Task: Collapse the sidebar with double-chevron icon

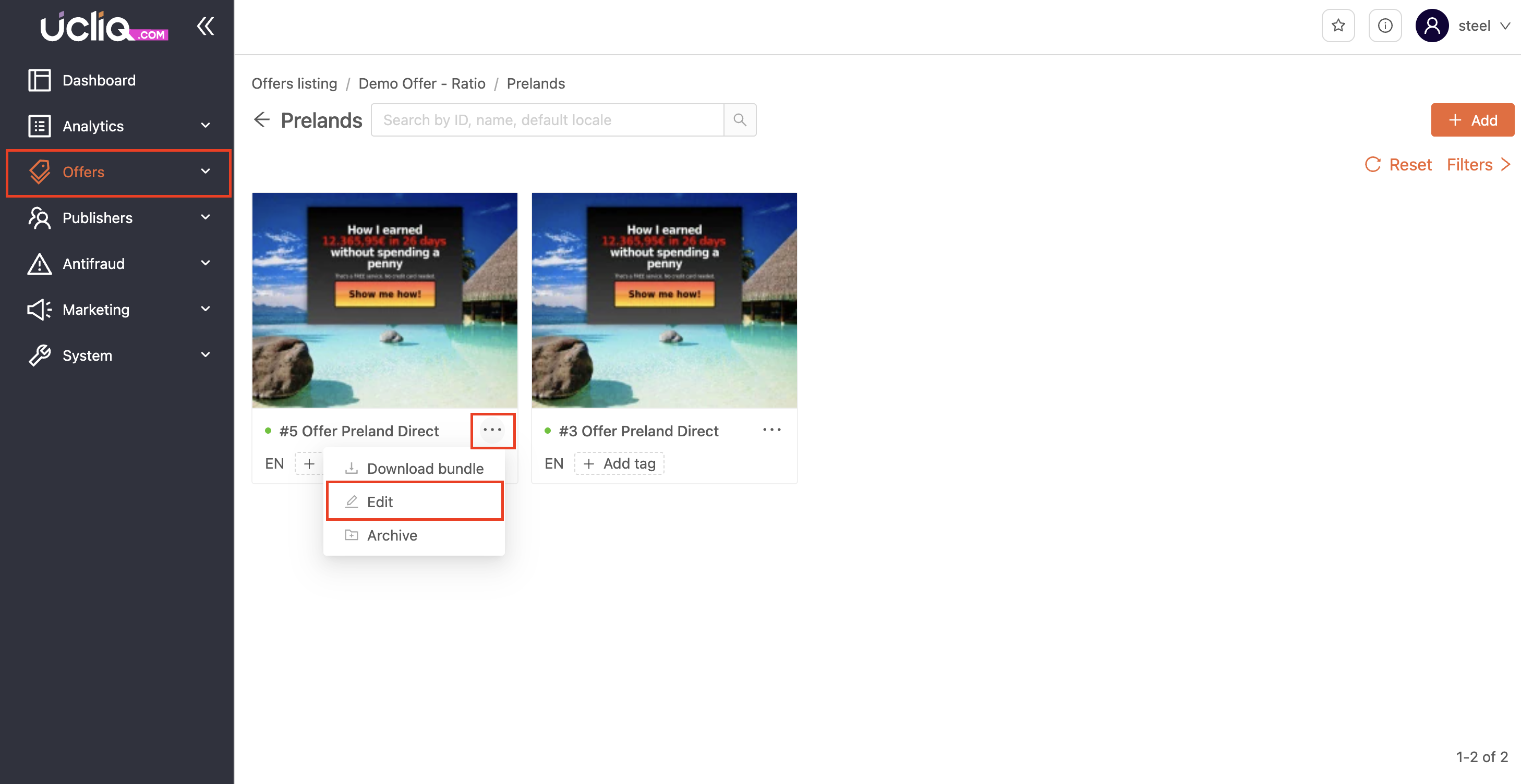Action: click(x=205, y=26)
